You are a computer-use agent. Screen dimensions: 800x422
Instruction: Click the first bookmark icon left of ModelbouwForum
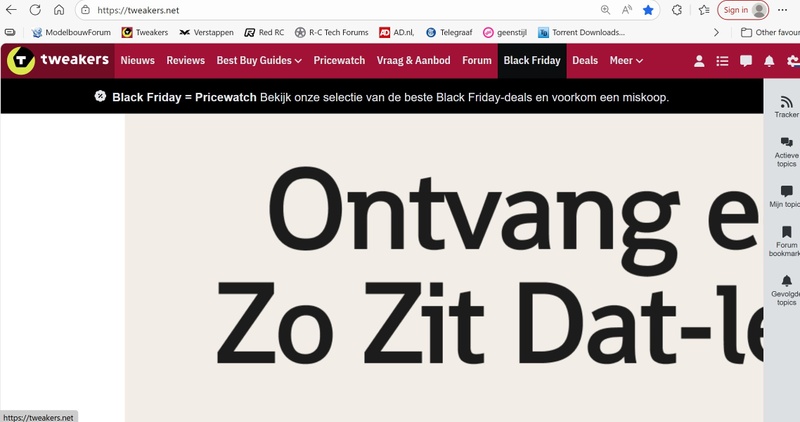[x=10, y=32]
